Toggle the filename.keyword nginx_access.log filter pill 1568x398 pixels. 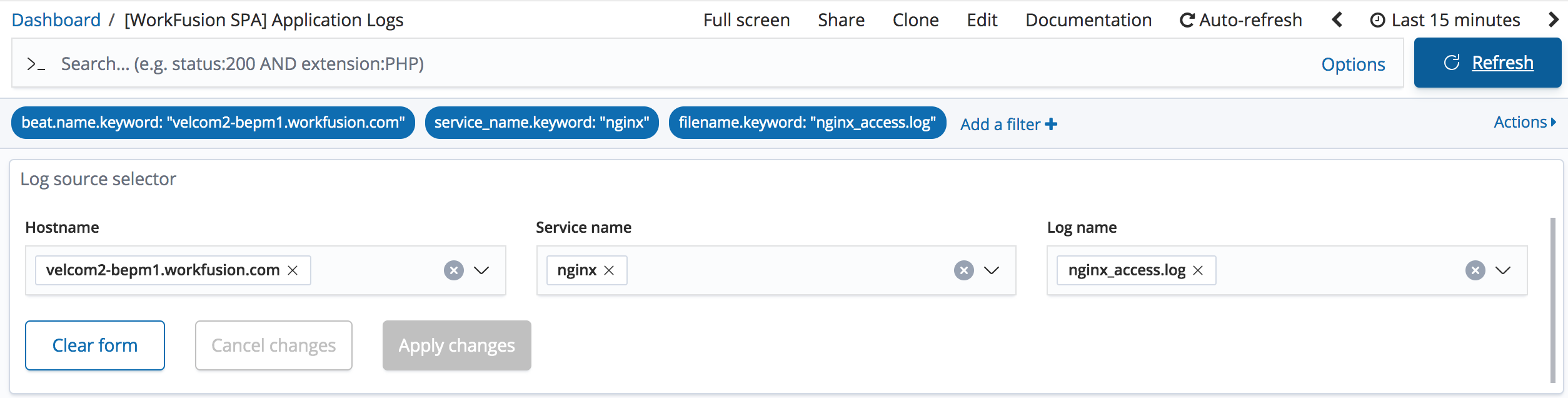pyautogui.click(x=807, y=123)
